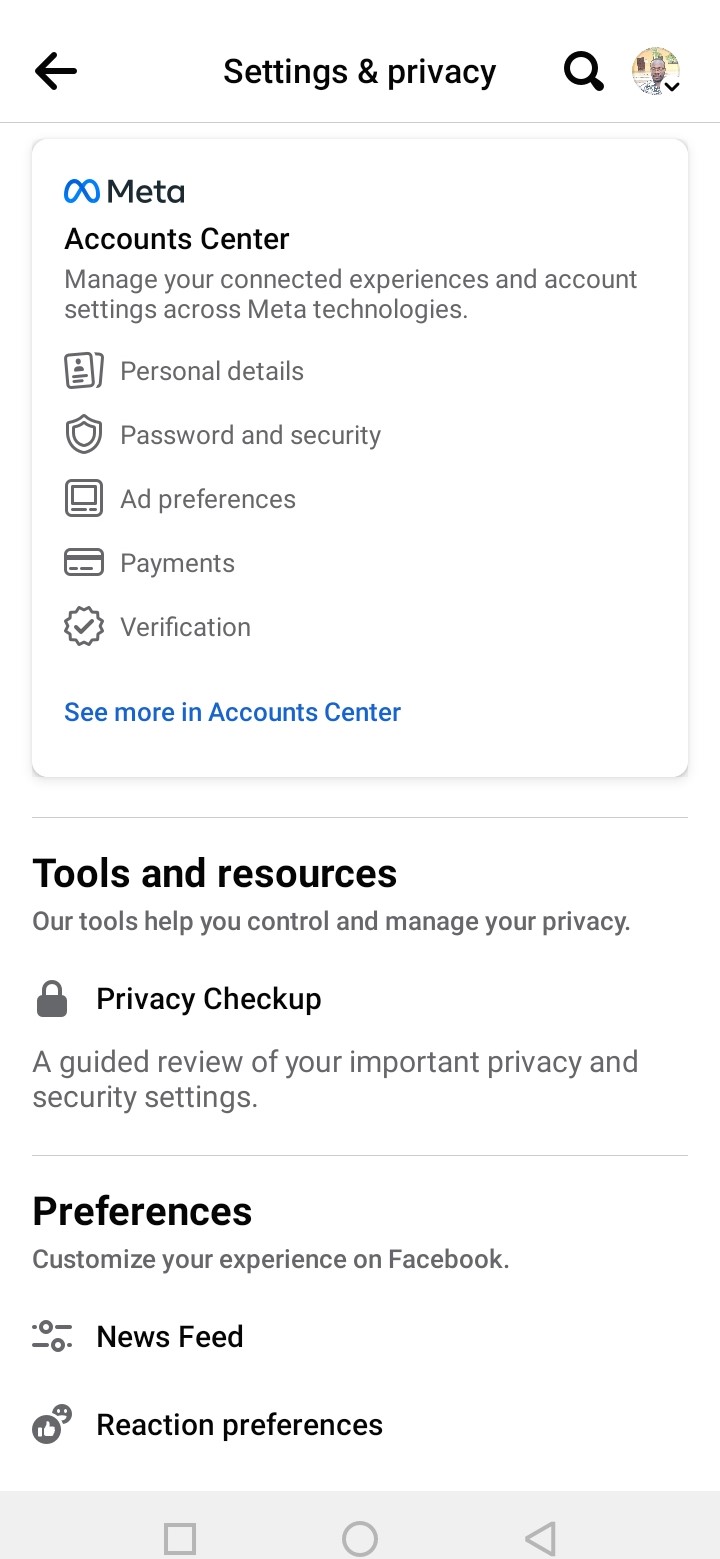Tap the Reaction preferences thumbs-up icon
This screenshot has width=720, height=1559.
click(x=52, y=1424)
